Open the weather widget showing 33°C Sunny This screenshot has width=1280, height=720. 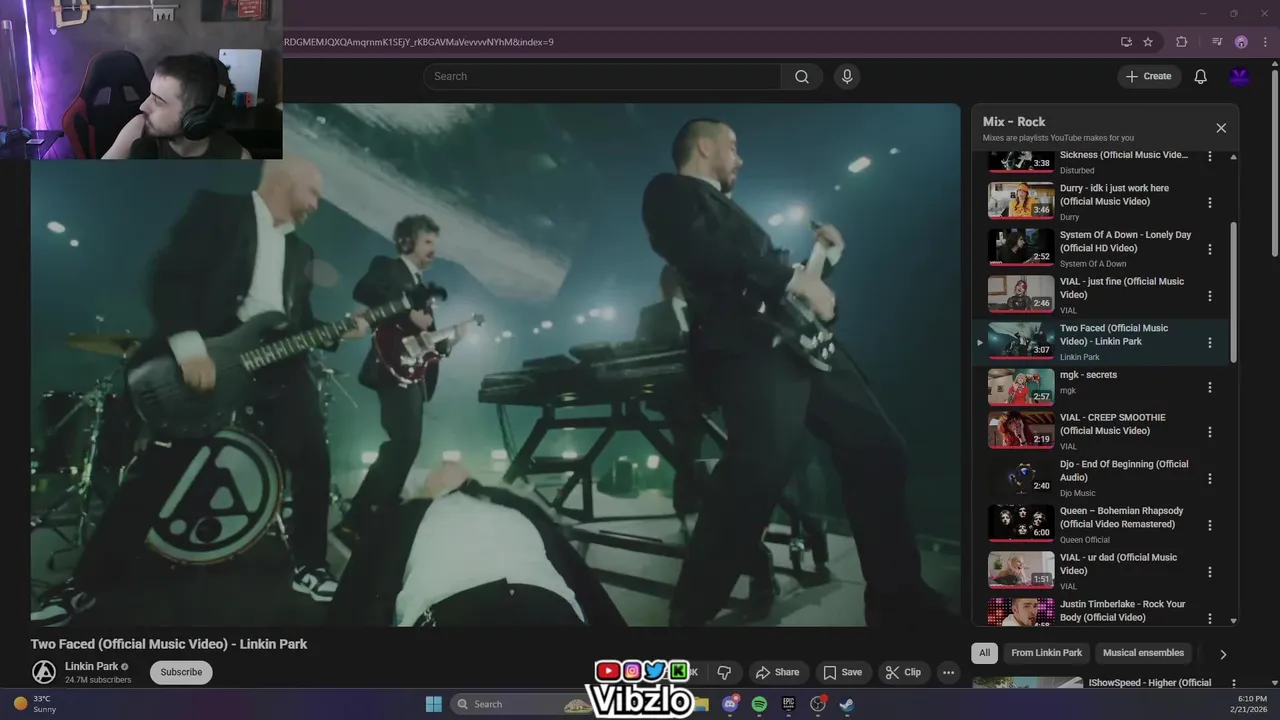tap(35, 704)
